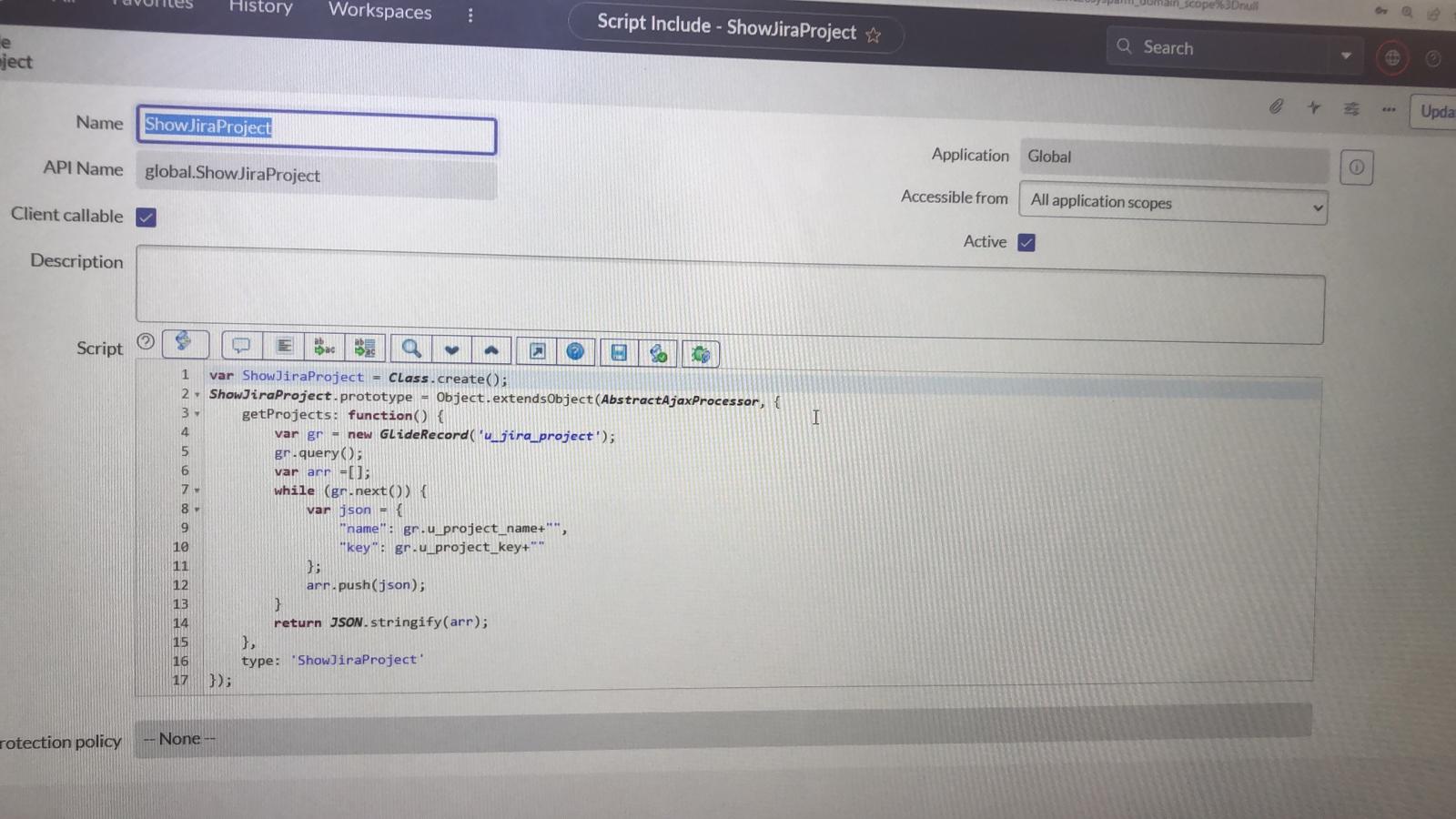Click the browser zoom magnifier icon
The width and height of the screenshot is (1456, 819).
click(1407, 12)
